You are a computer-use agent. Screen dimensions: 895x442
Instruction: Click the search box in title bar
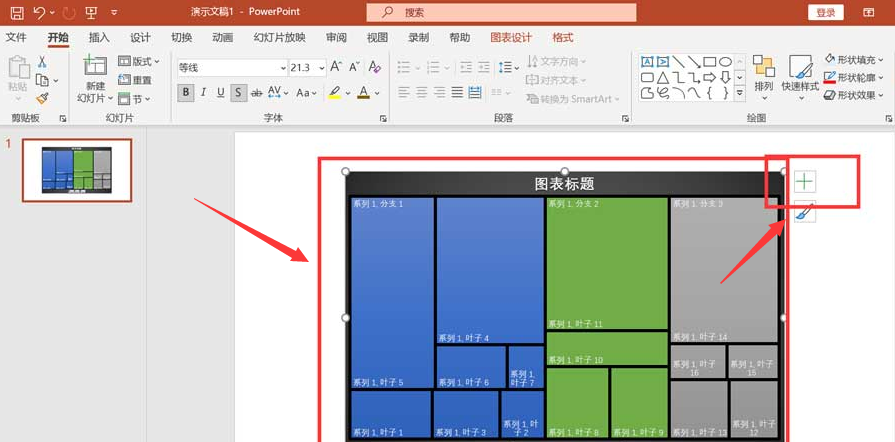click(x=501, y=13)
